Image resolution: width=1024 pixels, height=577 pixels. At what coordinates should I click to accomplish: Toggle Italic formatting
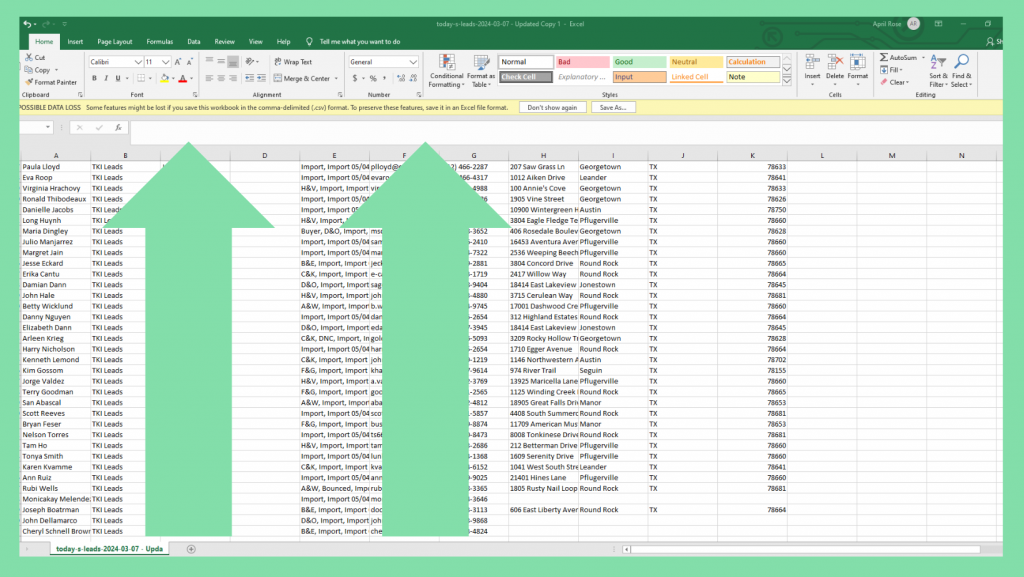click(105, 78)
